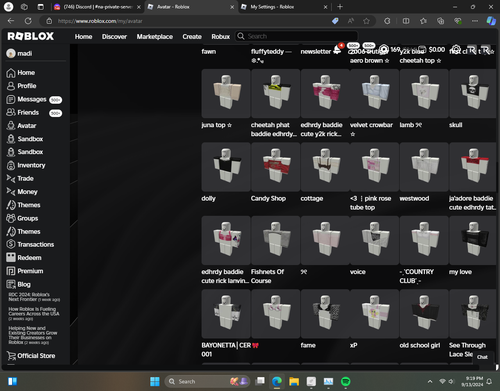Click the notifications bell icon
This screenshot has height=391, width=500.
click(x=337, y=50)
